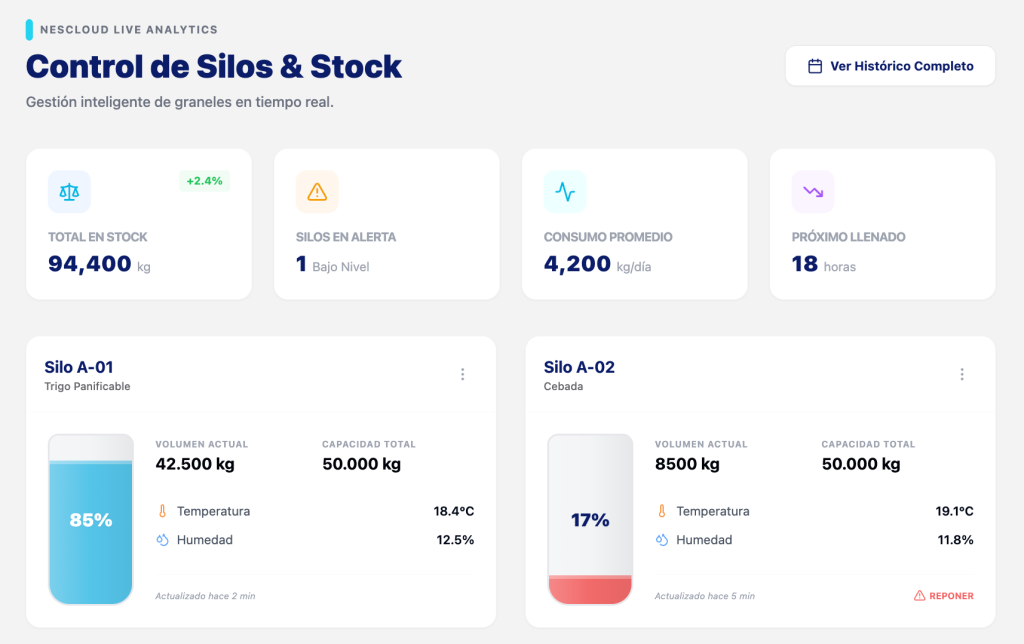Click the red low-level zone on Silo A-02 tank
Viewport: 1024px width, 644px height.
coord(590,590)
